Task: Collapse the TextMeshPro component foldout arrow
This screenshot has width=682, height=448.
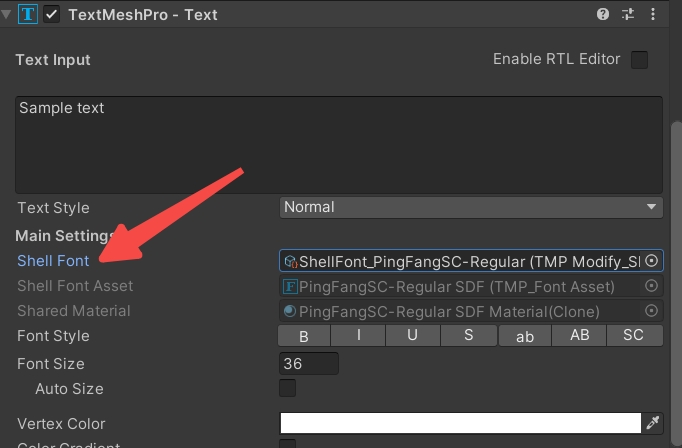Action: tap(8, 15)
